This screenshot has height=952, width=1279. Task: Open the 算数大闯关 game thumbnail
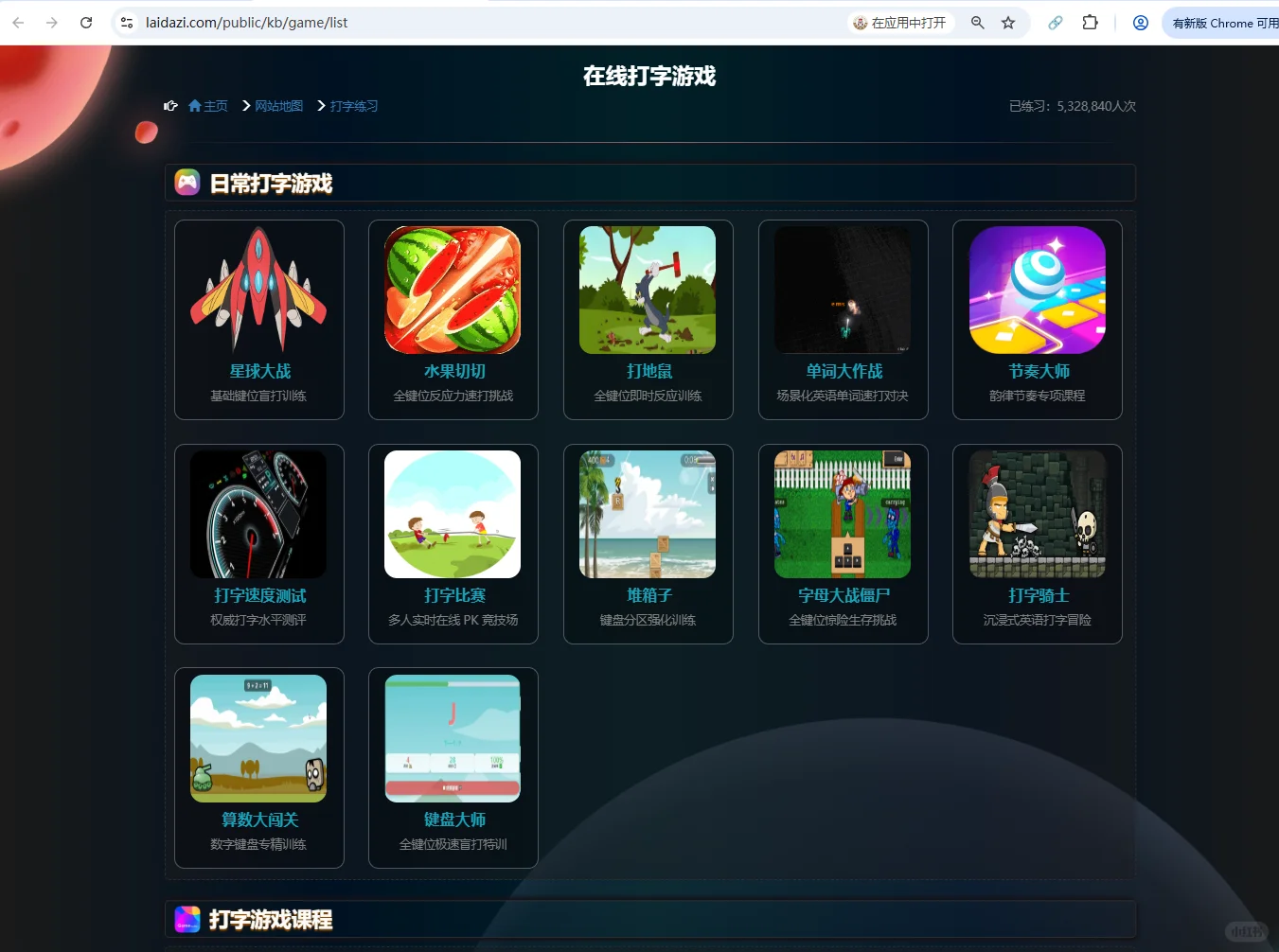258,738
